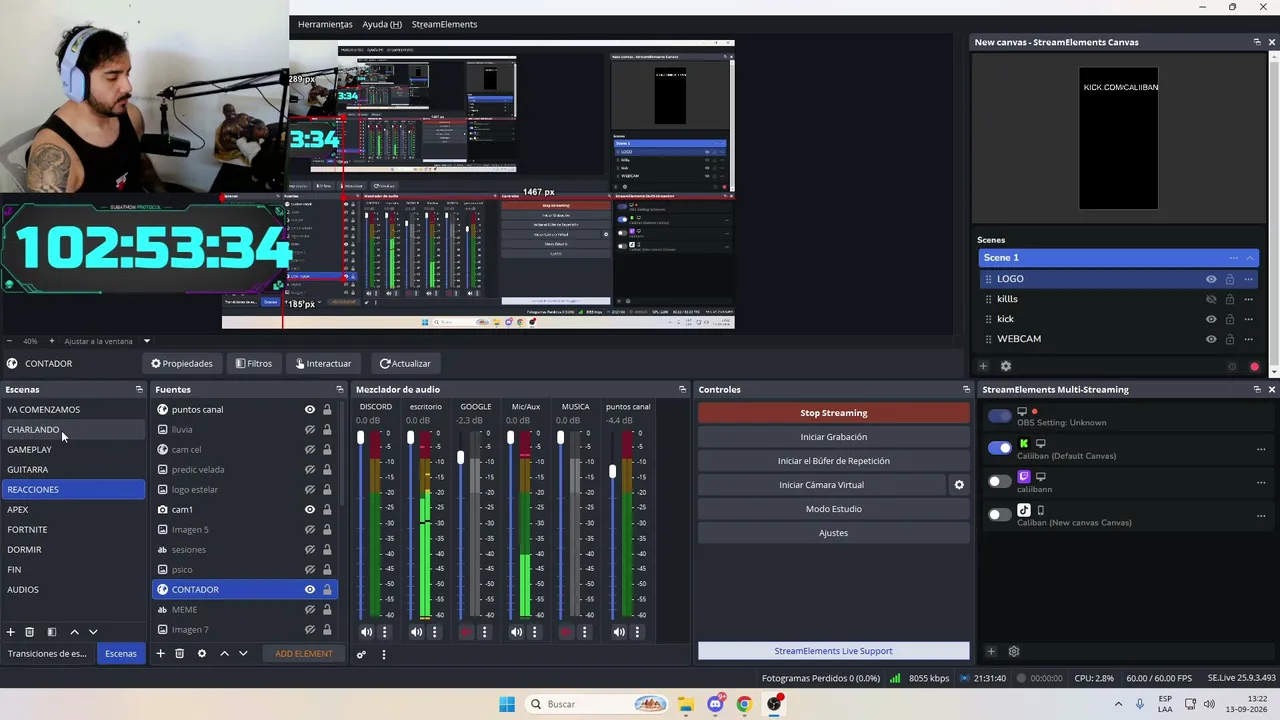Screen dimensions: 1280x720
Task: Enable the caliibann Twitch streaming toggle
Action: click(1000, 481)
